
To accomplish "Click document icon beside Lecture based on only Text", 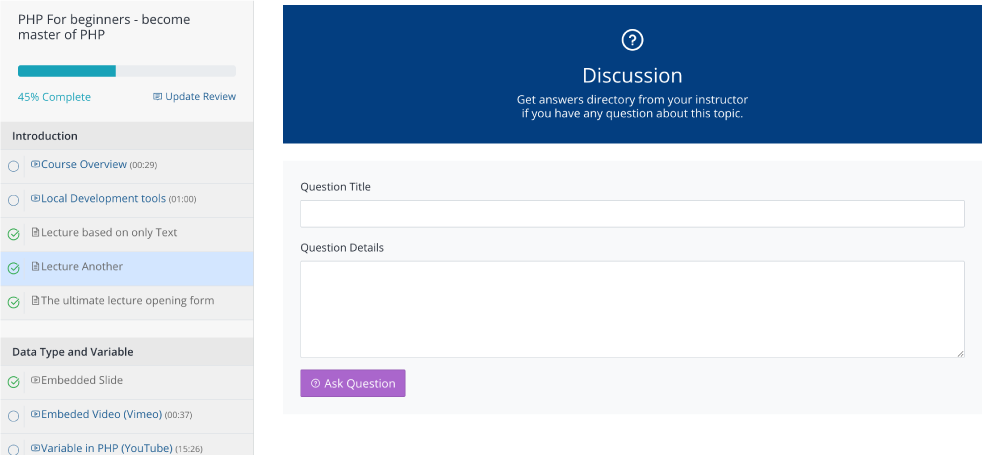I will [36, 233].
